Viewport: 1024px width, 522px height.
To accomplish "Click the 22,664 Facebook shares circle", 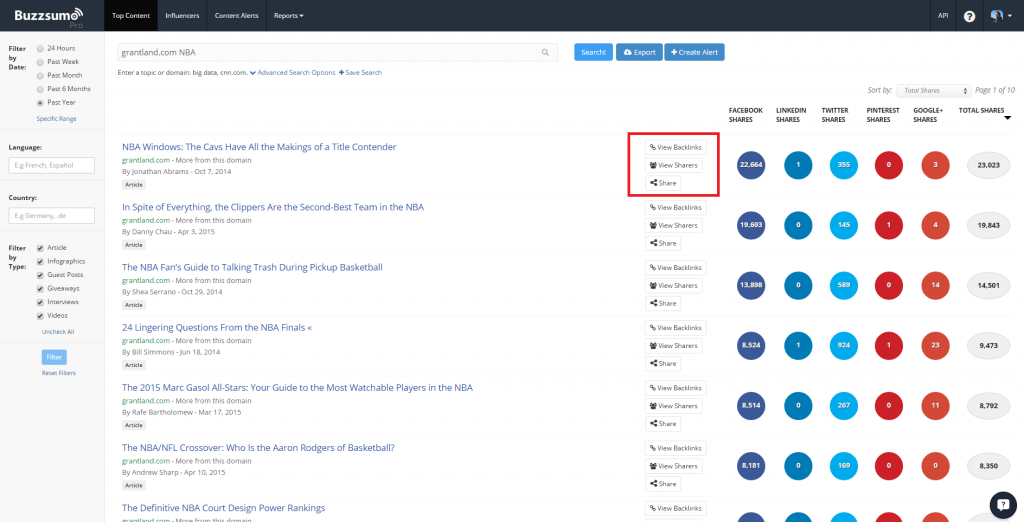I will tap(750, 165).
